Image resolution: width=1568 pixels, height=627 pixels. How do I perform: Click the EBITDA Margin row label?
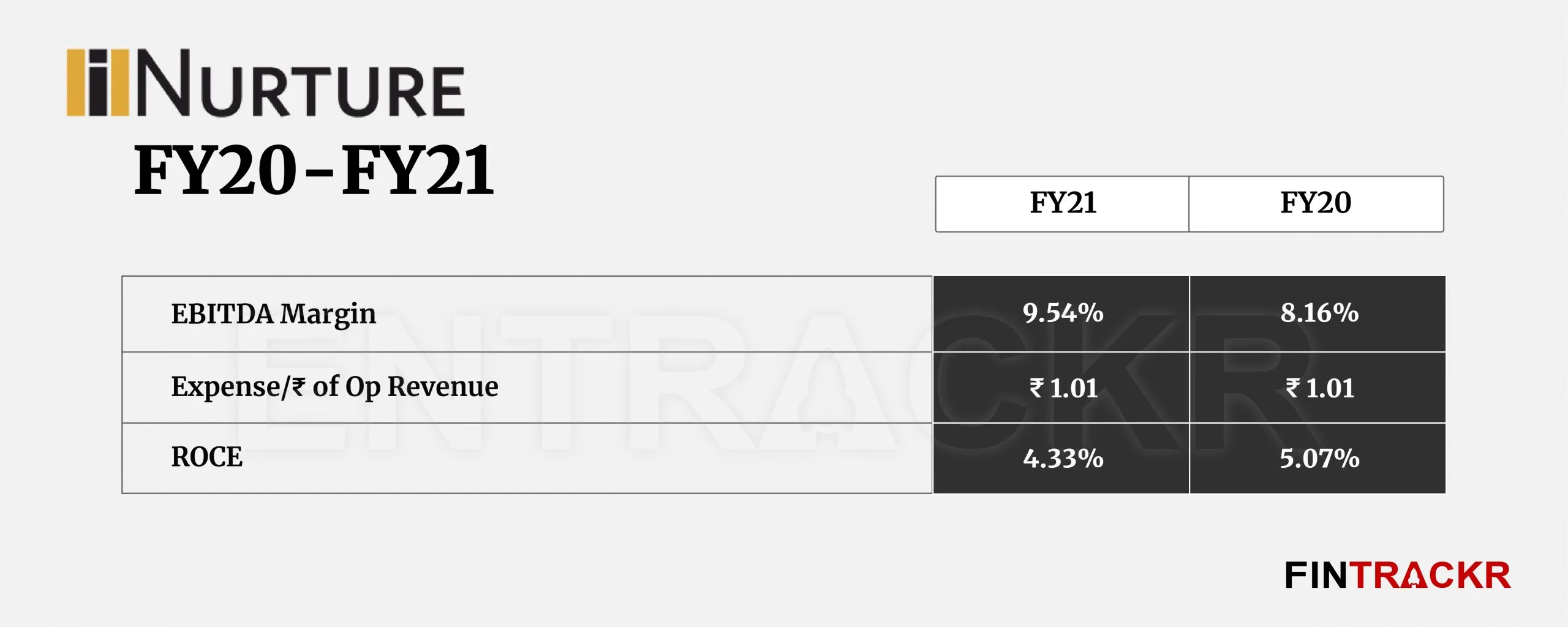(x=273, y=314)
